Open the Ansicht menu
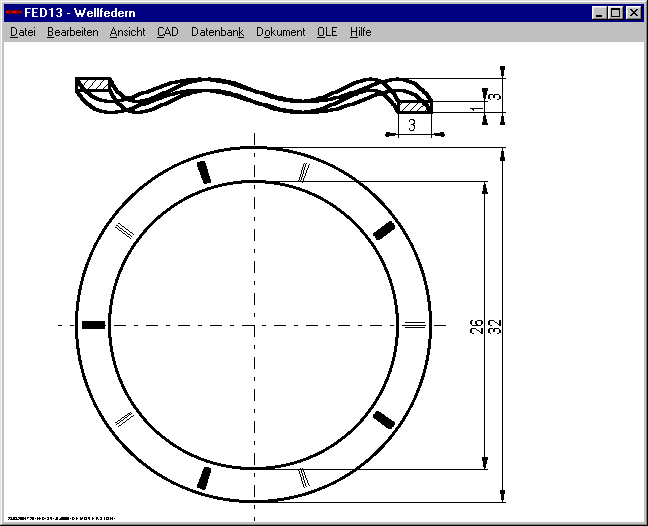Screen dimensions: 648x526 click(127, 32)
